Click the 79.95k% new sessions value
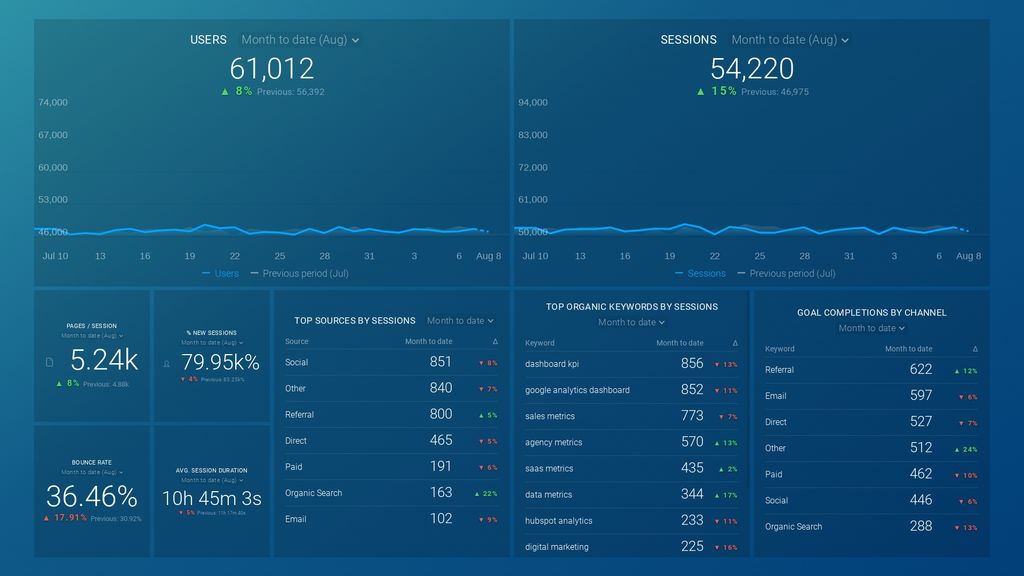Viewport: 1024px width, 576px height. pyautogui.click(x=221, y=362)
